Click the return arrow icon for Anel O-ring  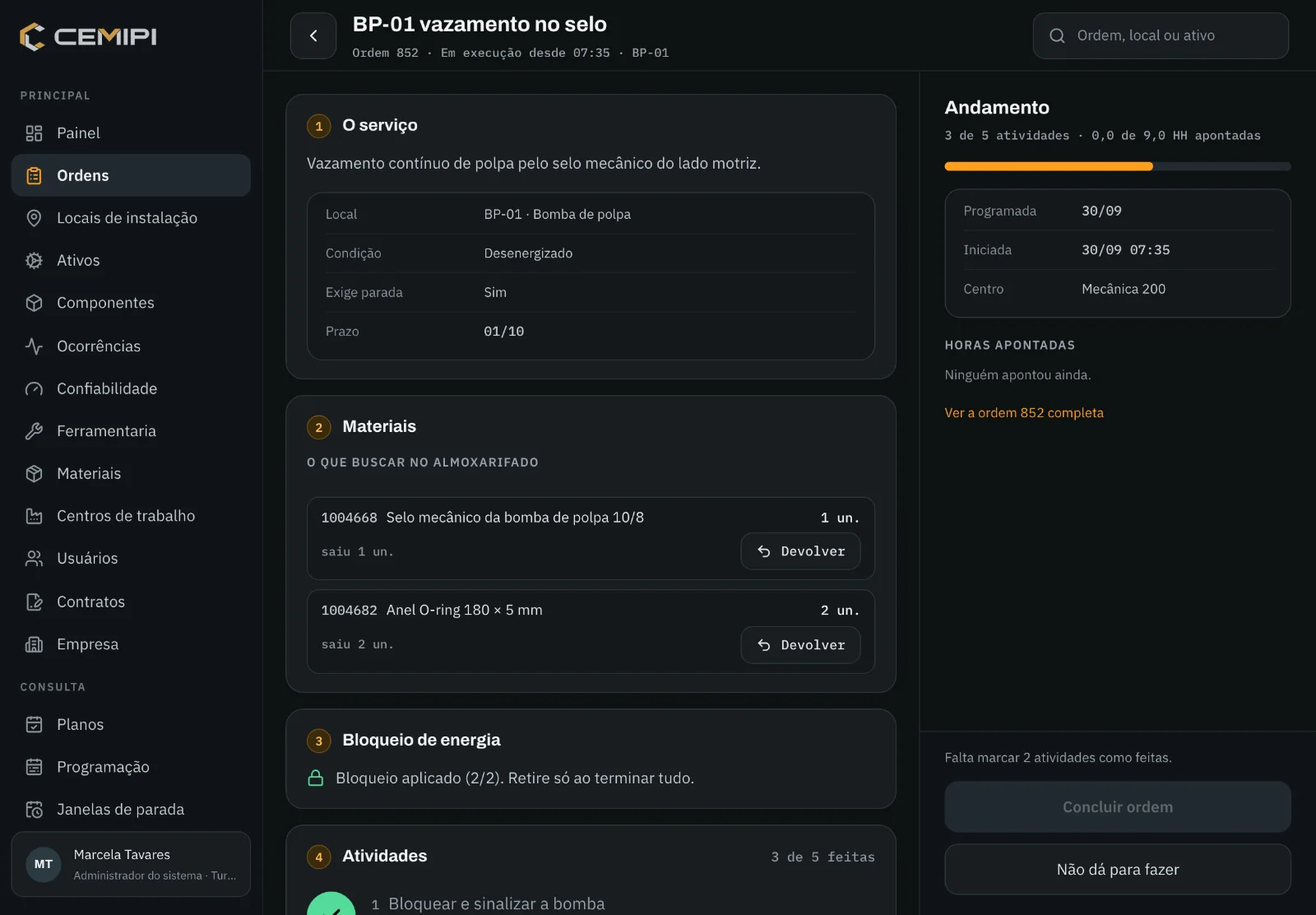click(x=763, y=645)
